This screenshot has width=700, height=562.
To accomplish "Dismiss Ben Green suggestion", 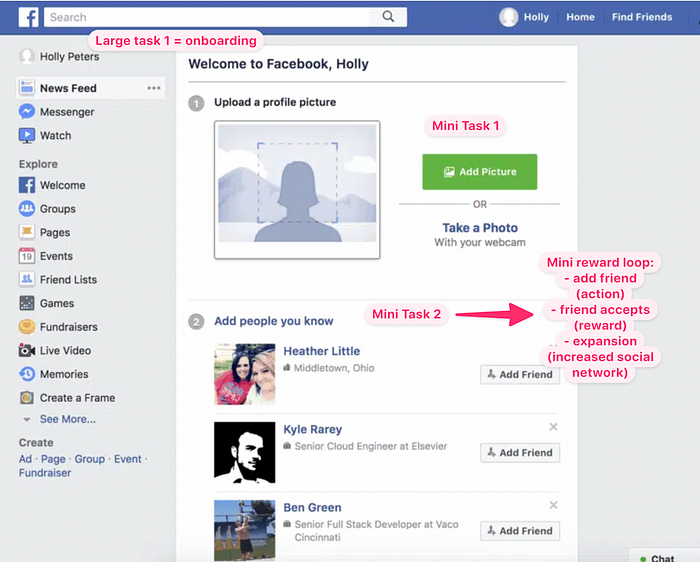I will tap(554, 505).
